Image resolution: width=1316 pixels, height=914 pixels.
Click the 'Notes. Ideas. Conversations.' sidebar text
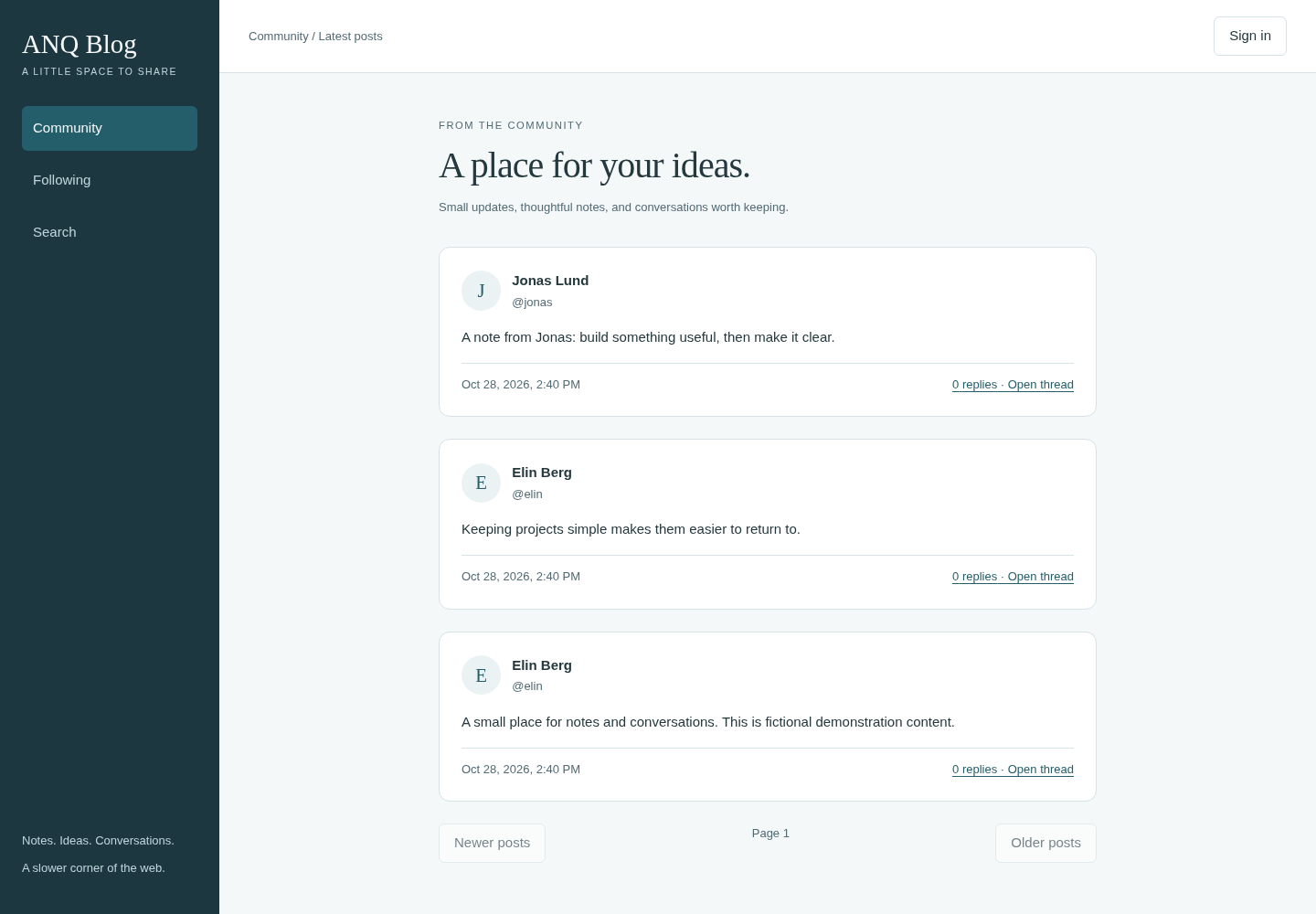click(x=98, y=841)
